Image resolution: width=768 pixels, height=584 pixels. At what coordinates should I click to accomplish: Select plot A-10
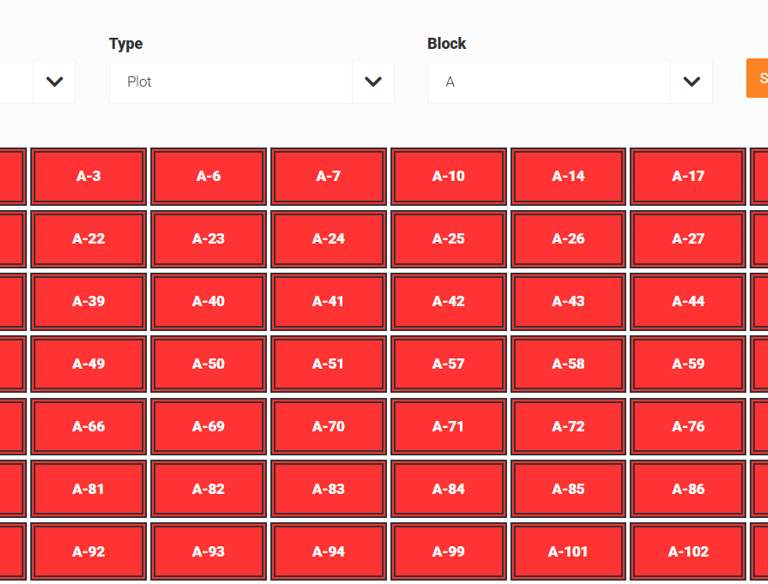(448, 176)
